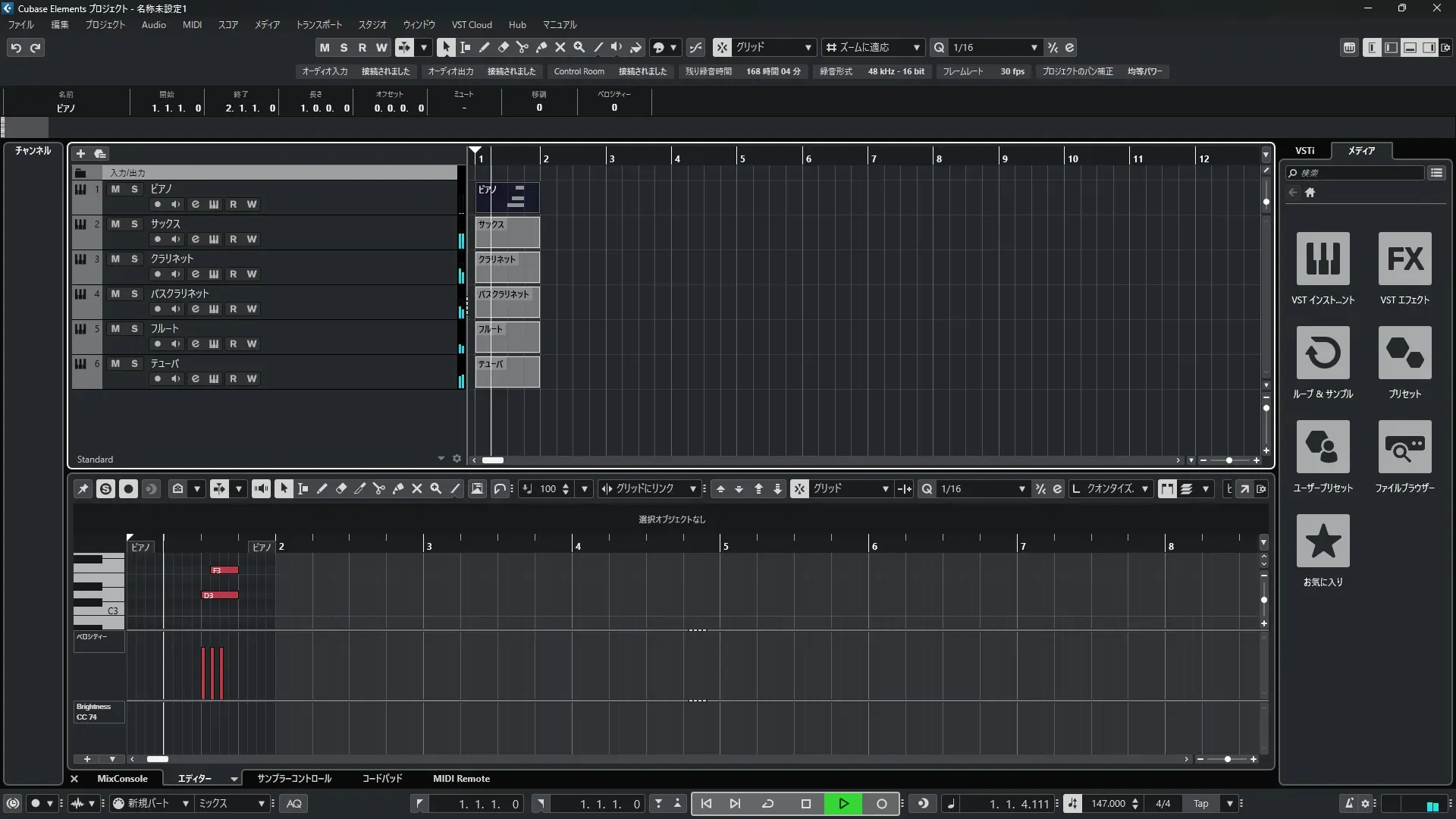Image resolution: width=1456 pixels, height=819 pixels.
Task: Open the Favorites star tile
Action: [x=1323, y=541]
